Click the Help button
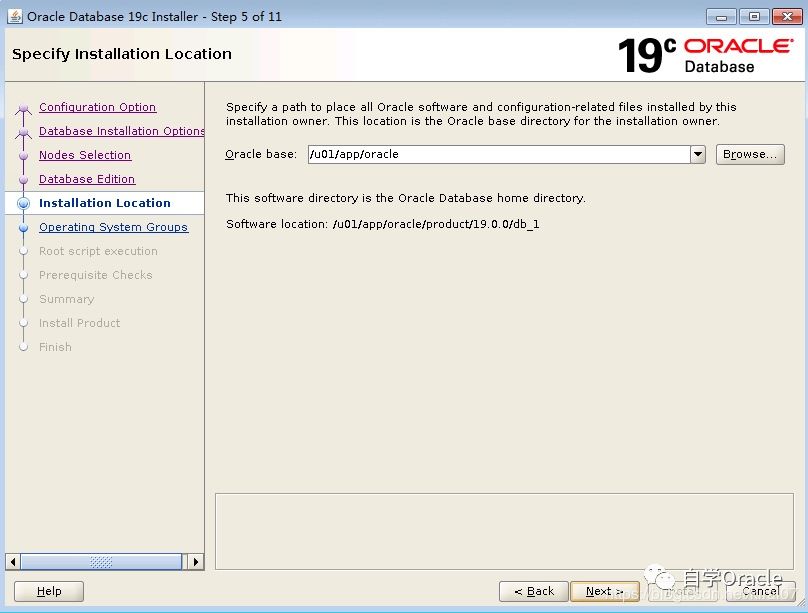Image resolution: width=808 pixels, height=613 pixels. 49,591
